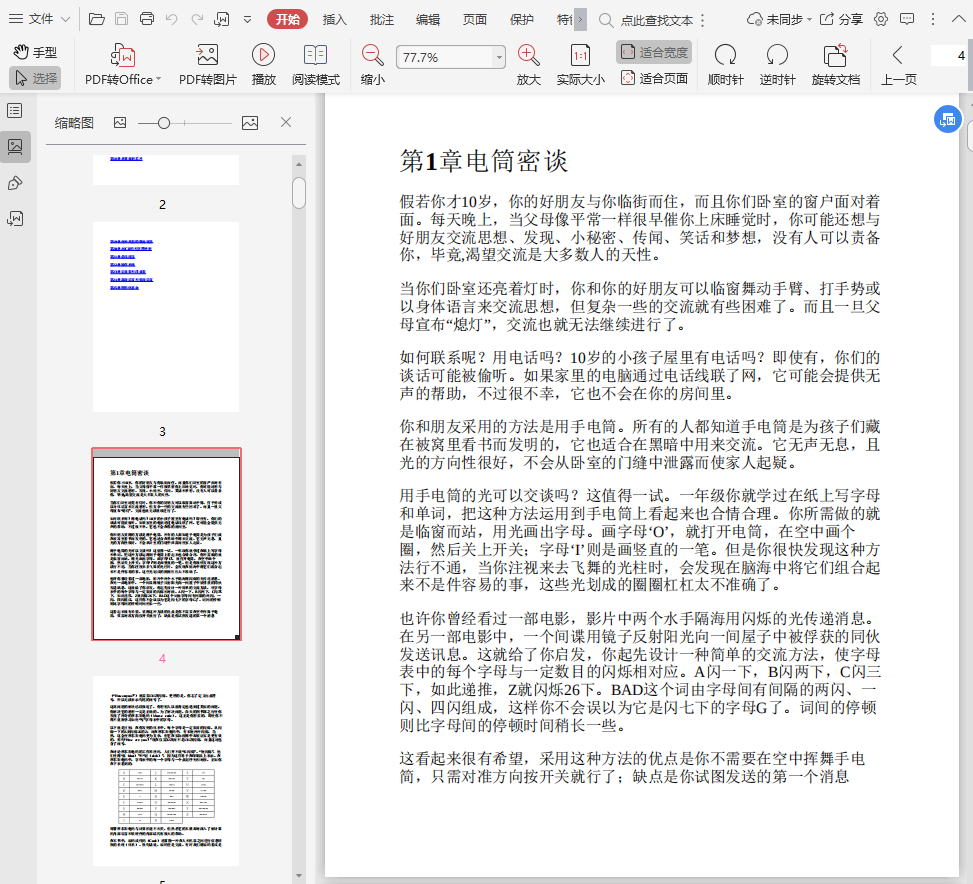Click thumbnail panel scrollbar handle

click(299, 193)
